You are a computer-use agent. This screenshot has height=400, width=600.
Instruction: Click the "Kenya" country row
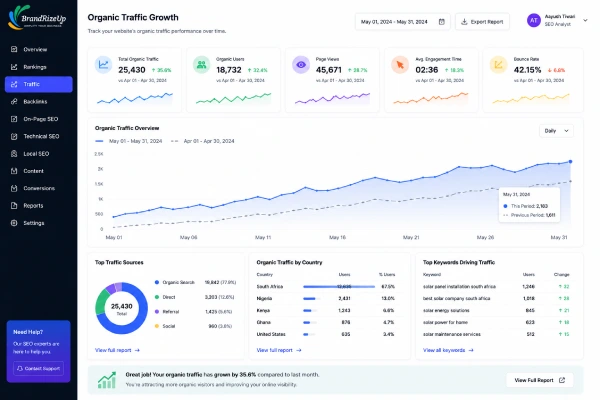coord(326,310)
